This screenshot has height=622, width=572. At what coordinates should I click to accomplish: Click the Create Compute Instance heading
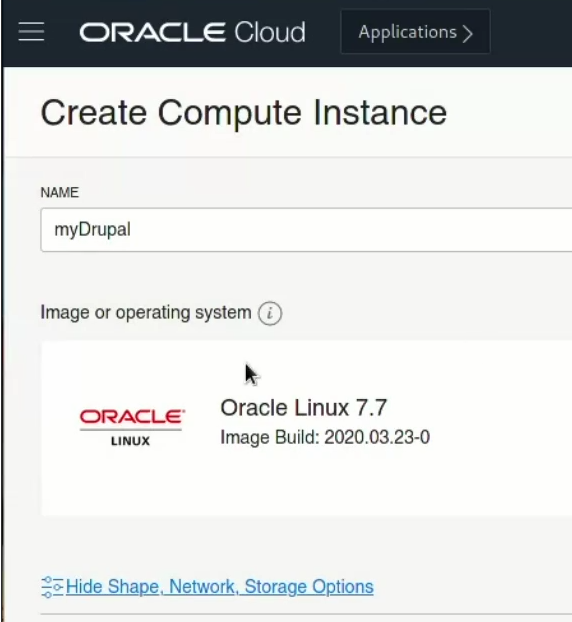(x=244, y=113)
